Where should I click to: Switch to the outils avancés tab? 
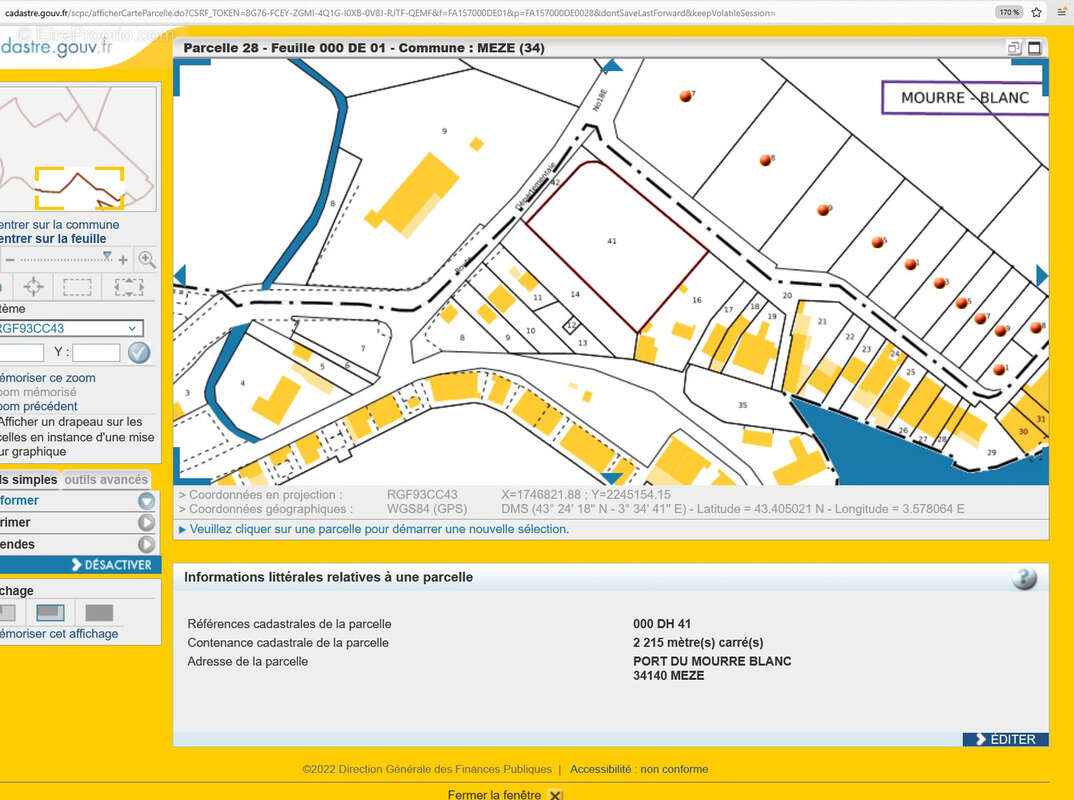point(106,480)
